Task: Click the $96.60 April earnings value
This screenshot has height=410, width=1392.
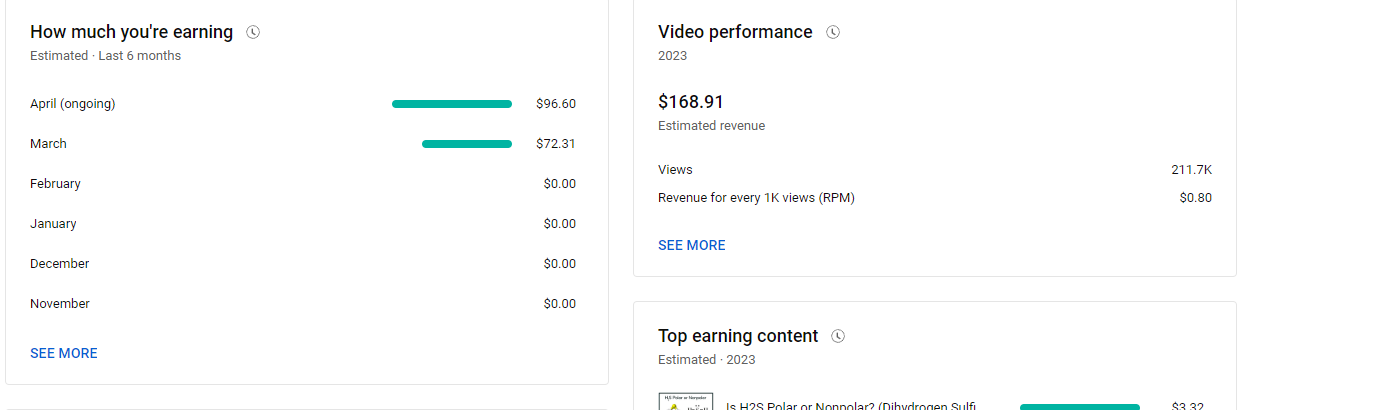Action: click(556, 104)
